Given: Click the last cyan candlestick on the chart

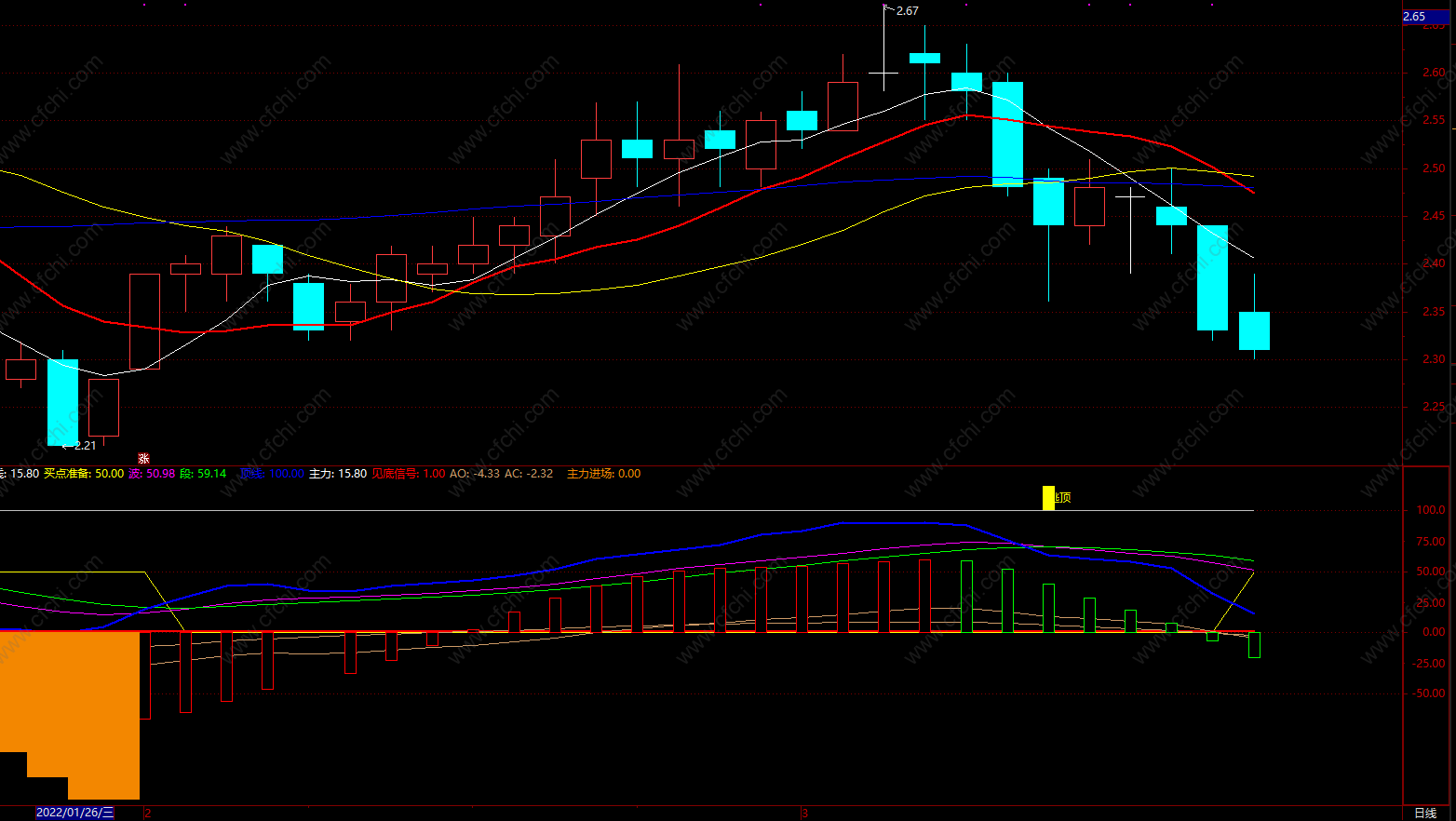Looking at the screenshot, I should point(1254,330).
